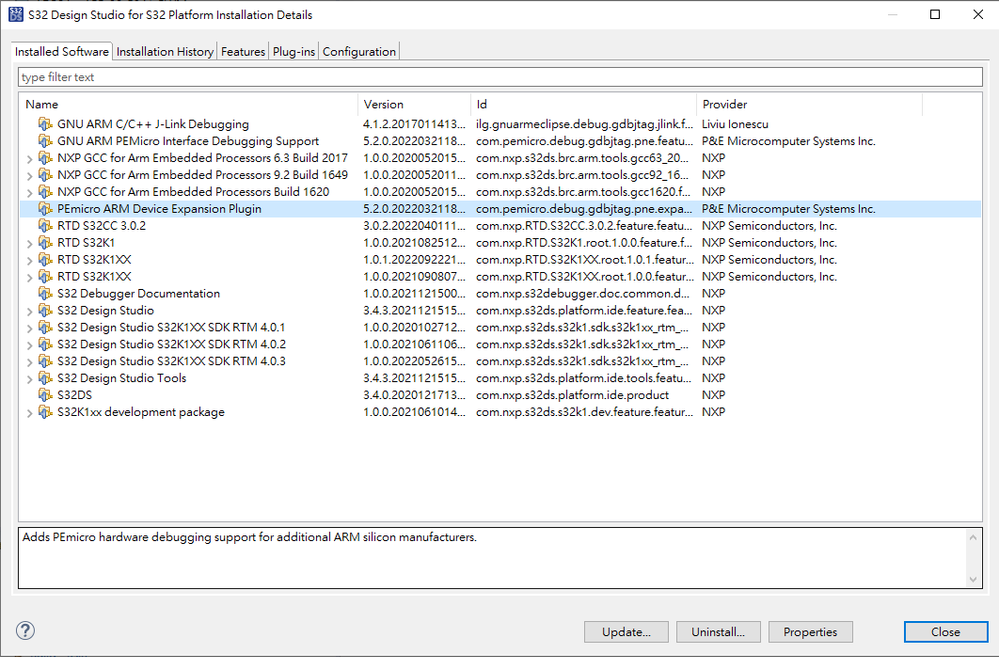
Task: Expand S32K1XX SDK RTM 4.0.2 node
Action: point(29,345)
